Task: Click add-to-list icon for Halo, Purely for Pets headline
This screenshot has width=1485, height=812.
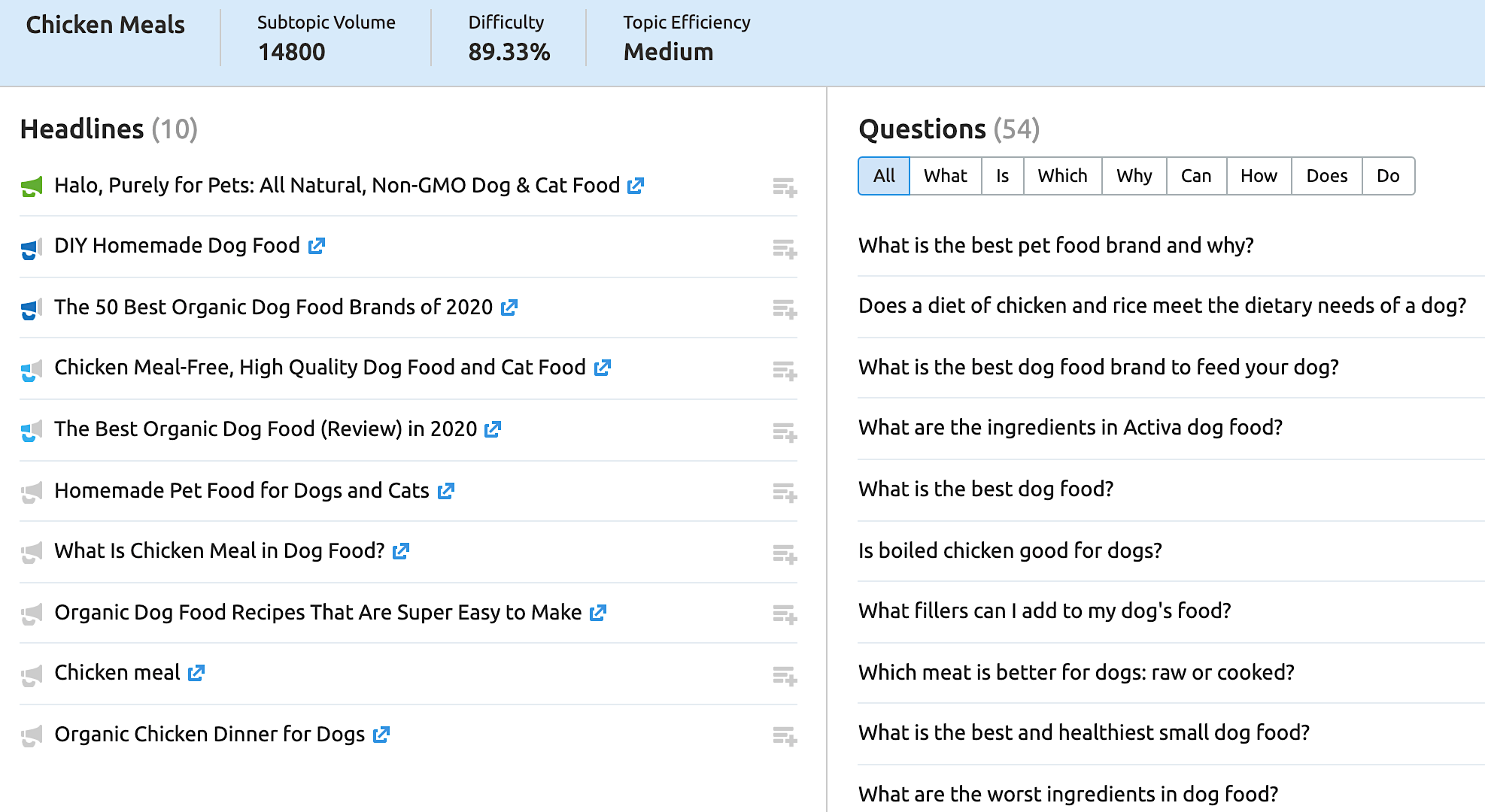Action: point(784,187)
